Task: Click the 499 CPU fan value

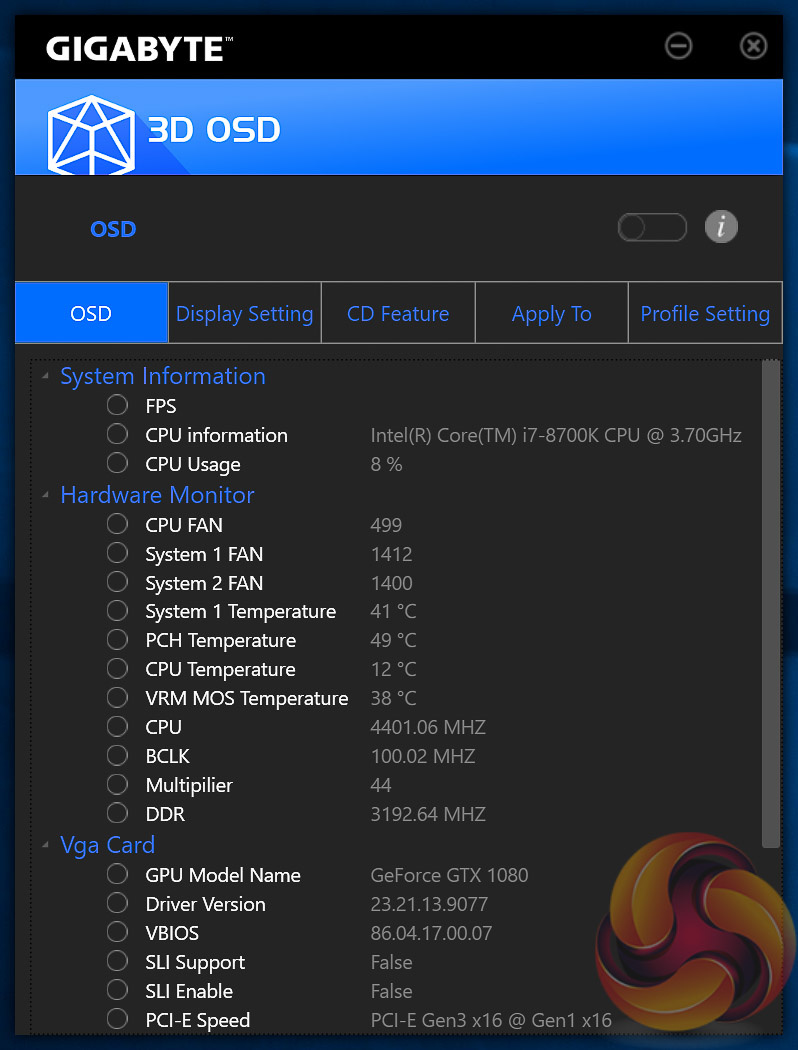Action: (x=386, y=525)
